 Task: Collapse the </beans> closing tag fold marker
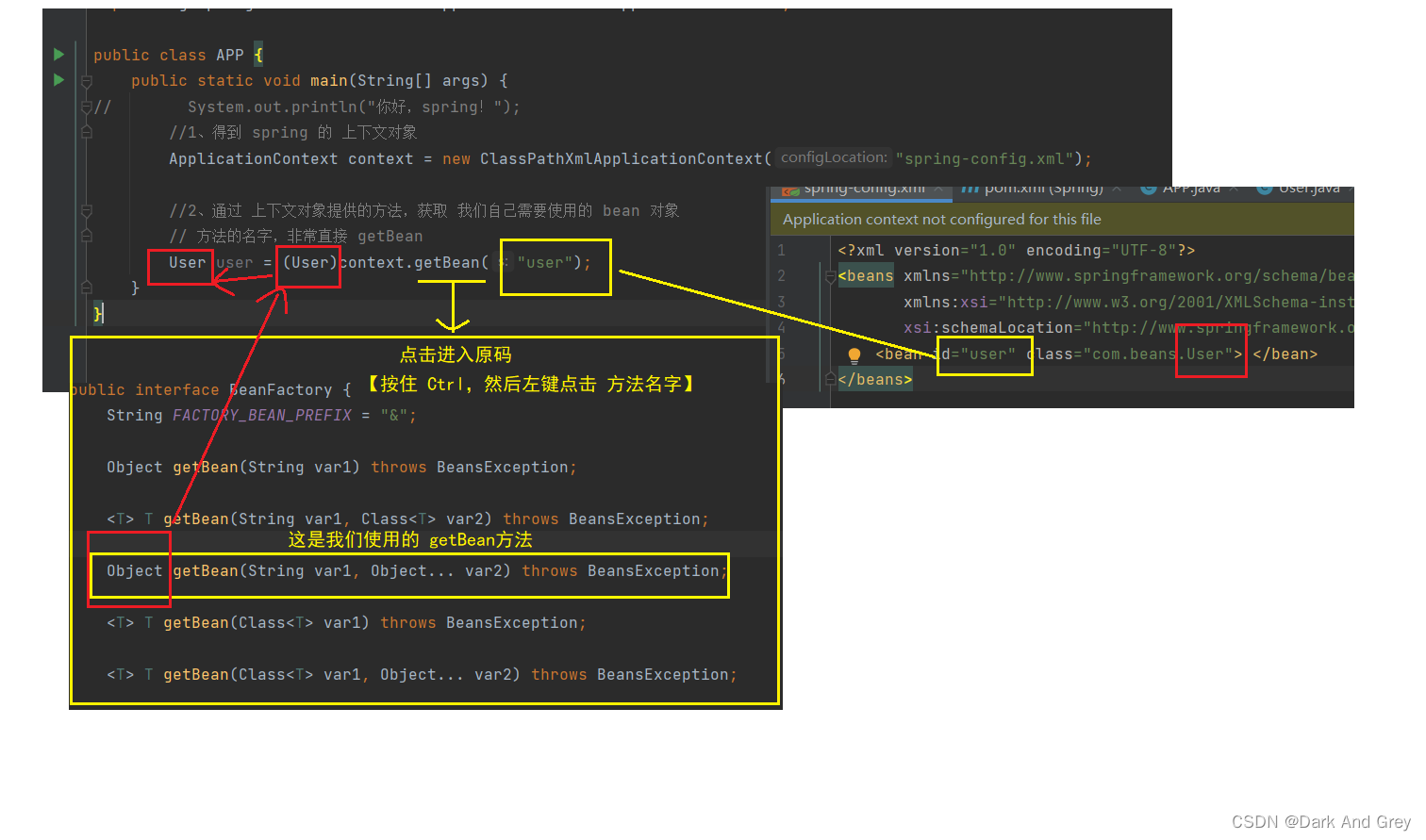coord(831,379)
